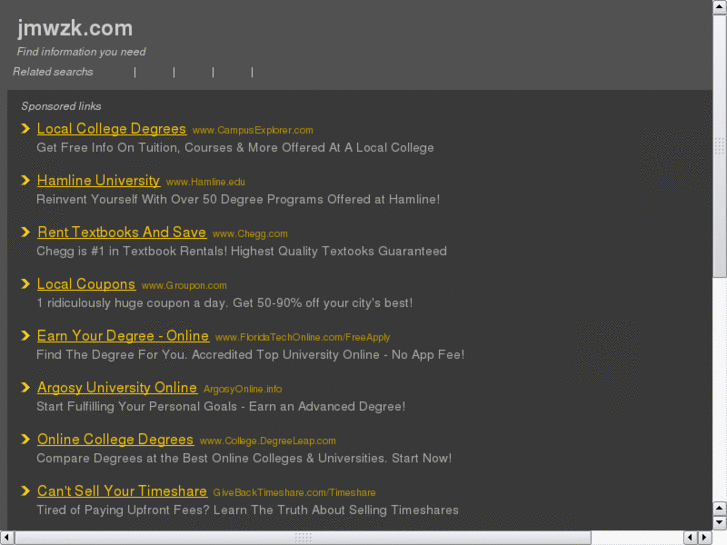Click the Get Free Info On Tuition description
Screen dimensions: 727x545
coord(235,147)
